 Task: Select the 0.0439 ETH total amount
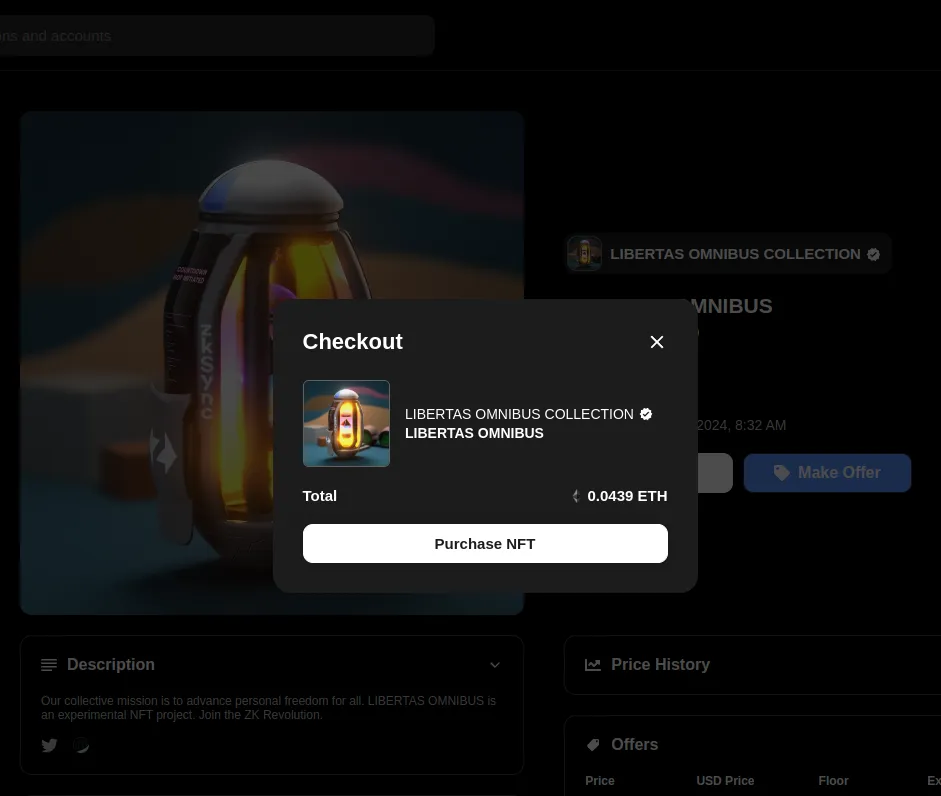[x=627, y=496]
